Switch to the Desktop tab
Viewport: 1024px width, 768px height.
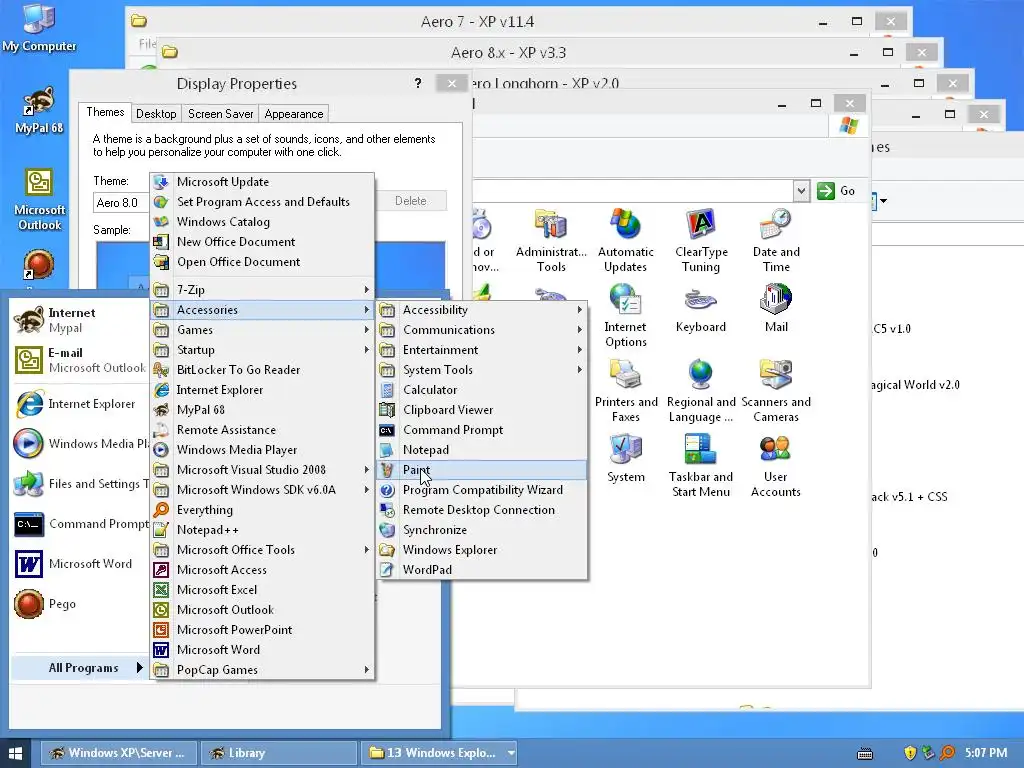click(156, 114)
